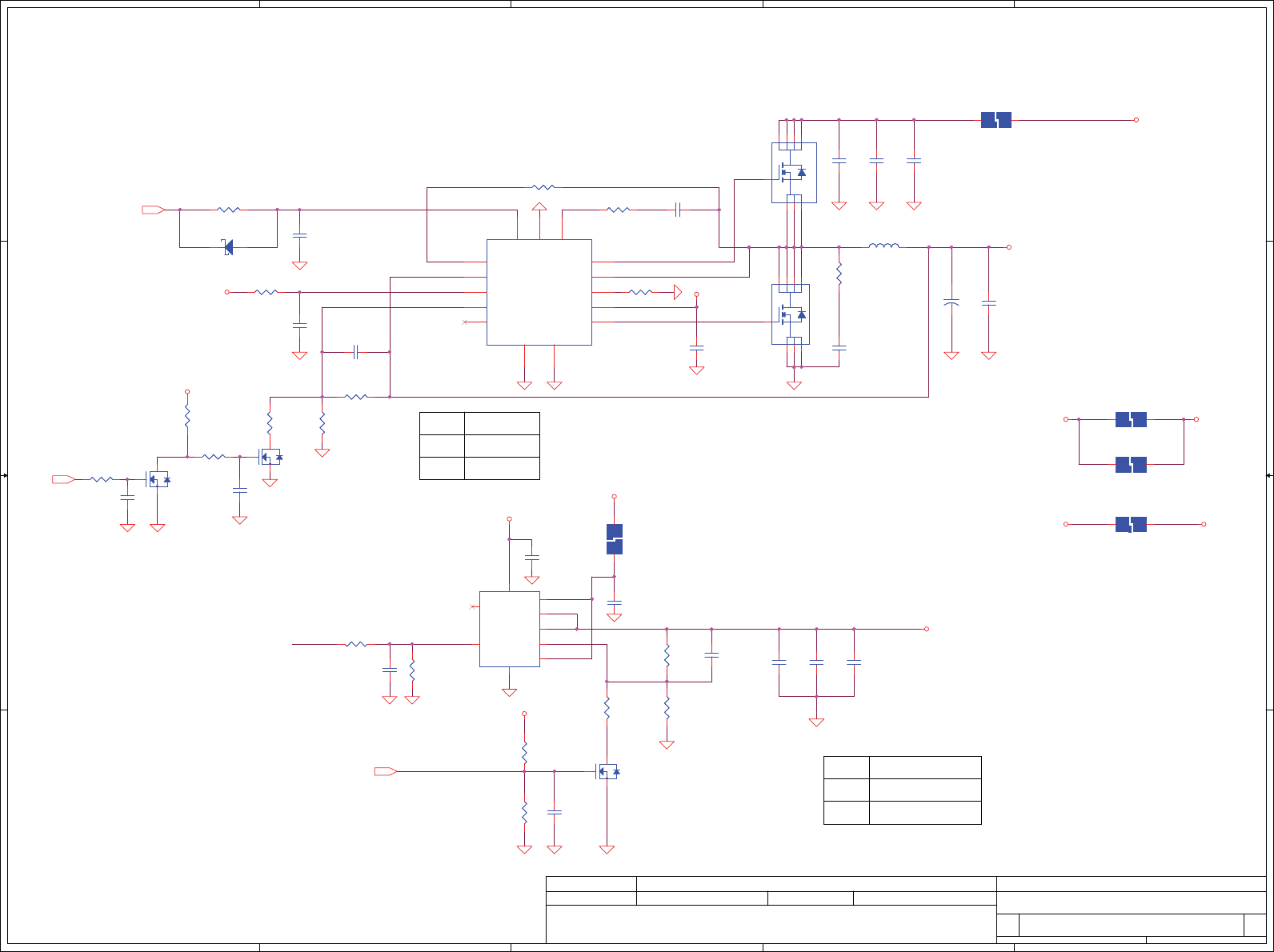The width and height of the screenshot is (1274, 952).
Task: Select the feedback resistor looping over the controller
Action: (x=543, y=187)
